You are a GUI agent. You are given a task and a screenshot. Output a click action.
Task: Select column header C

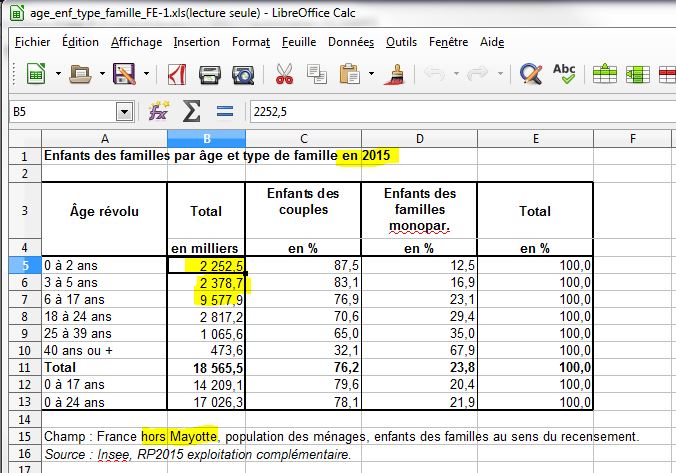(303, 136)
